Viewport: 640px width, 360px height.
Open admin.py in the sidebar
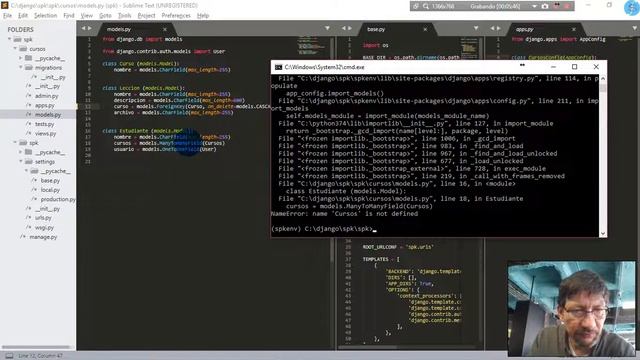47,96
